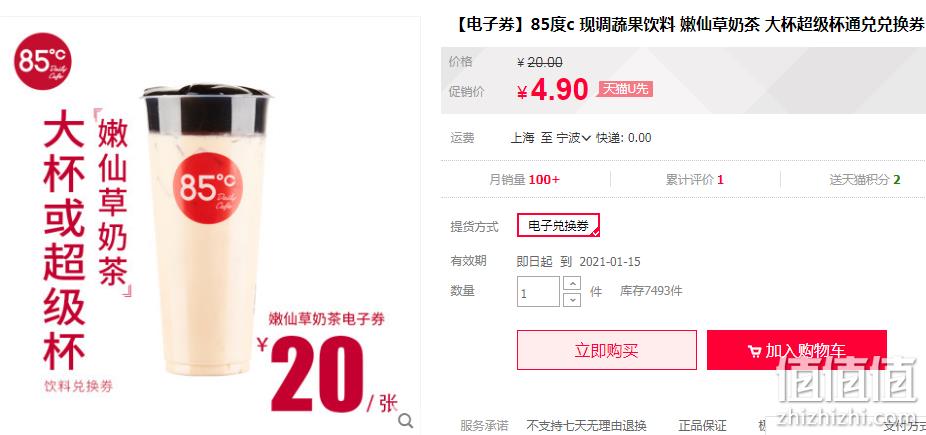Click the 天猫U先 promotion tag

(x=625, y=89)
